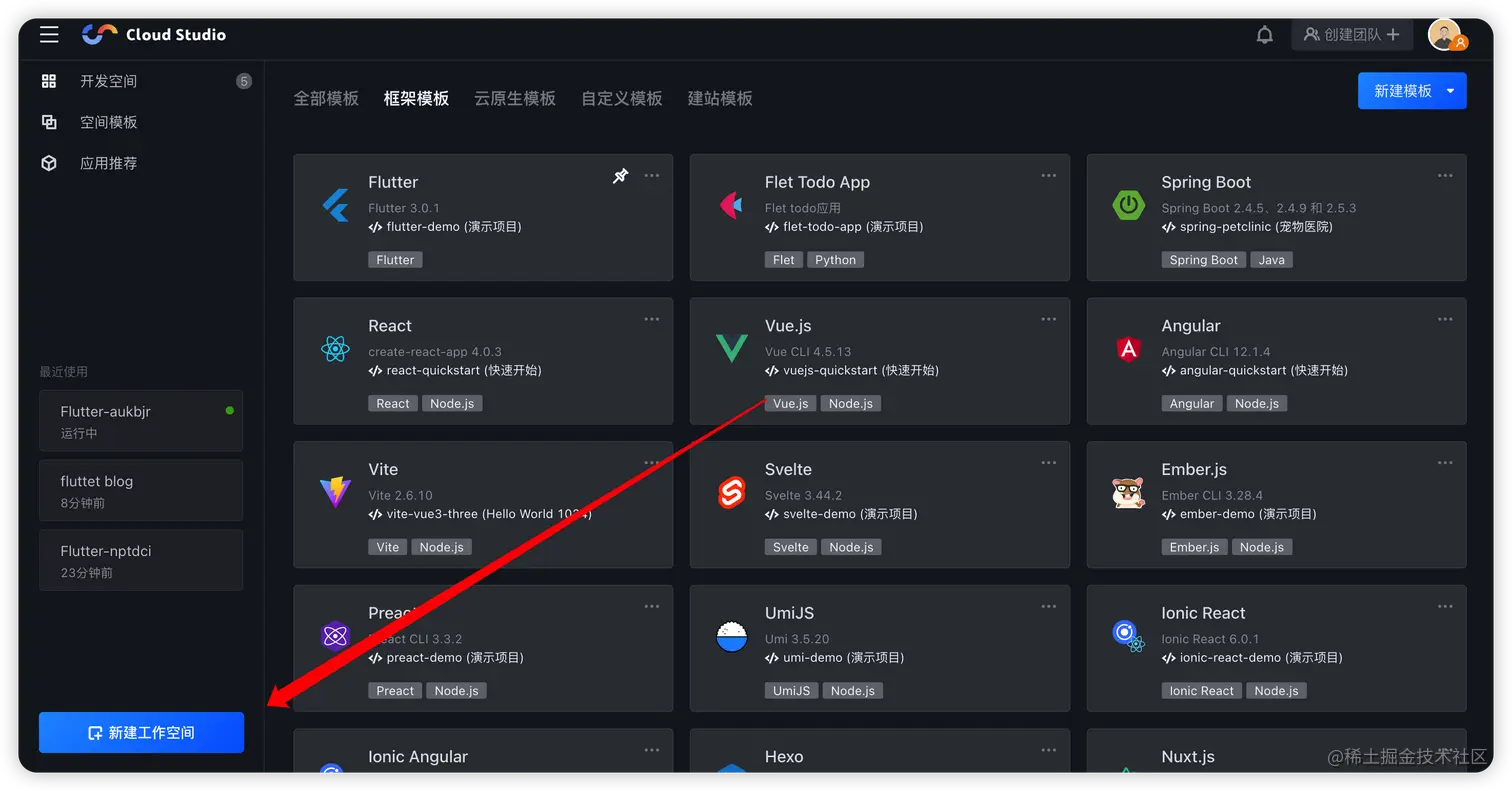Open the user avatar menu

(x=1446, y=35)
